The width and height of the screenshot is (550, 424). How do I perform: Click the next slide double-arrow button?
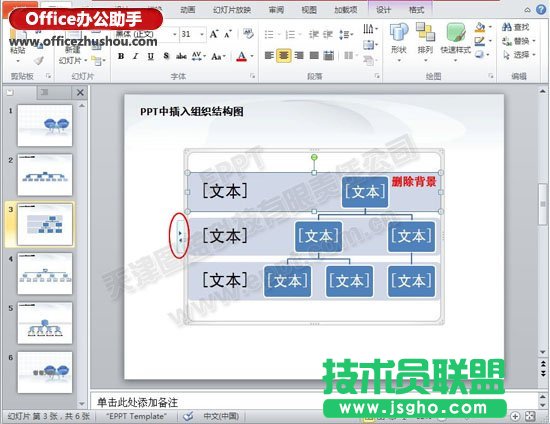543,373
